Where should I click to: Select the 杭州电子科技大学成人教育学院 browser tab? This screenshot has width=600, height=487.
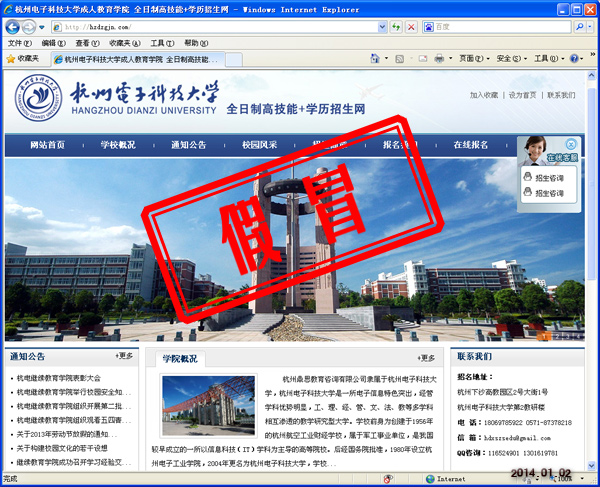(x=137, y=59)
